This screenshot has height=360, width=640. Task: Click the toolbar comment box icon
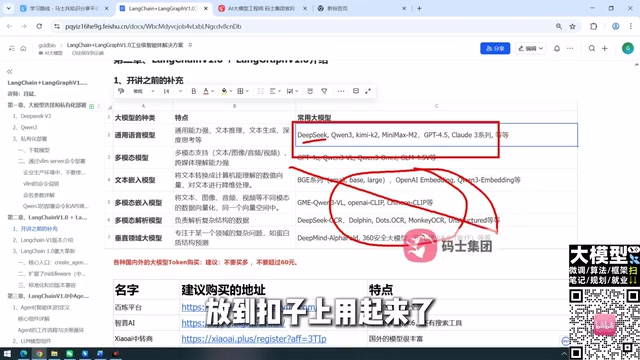pyautogui.click(x=356, y=91)
